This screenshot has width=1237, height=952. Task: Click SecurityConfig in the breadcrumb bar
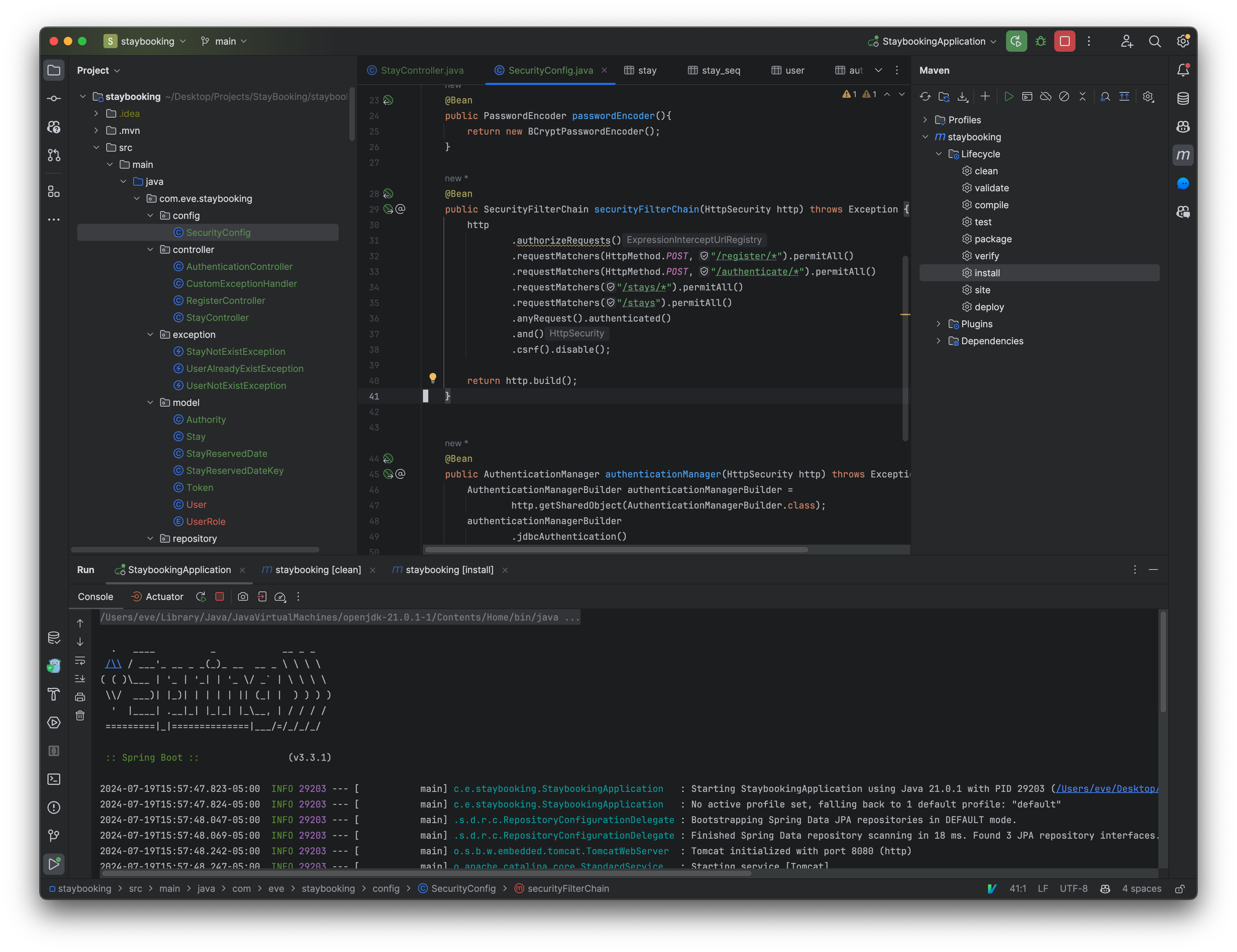click(463, 889)
